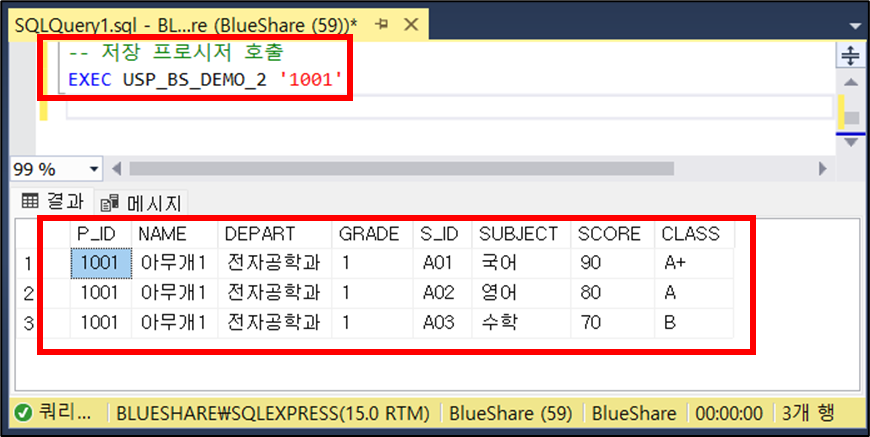Viewport: 870px width, 437px height.
Task: Click the P_ID column header
Action: (x=100, y=234)
